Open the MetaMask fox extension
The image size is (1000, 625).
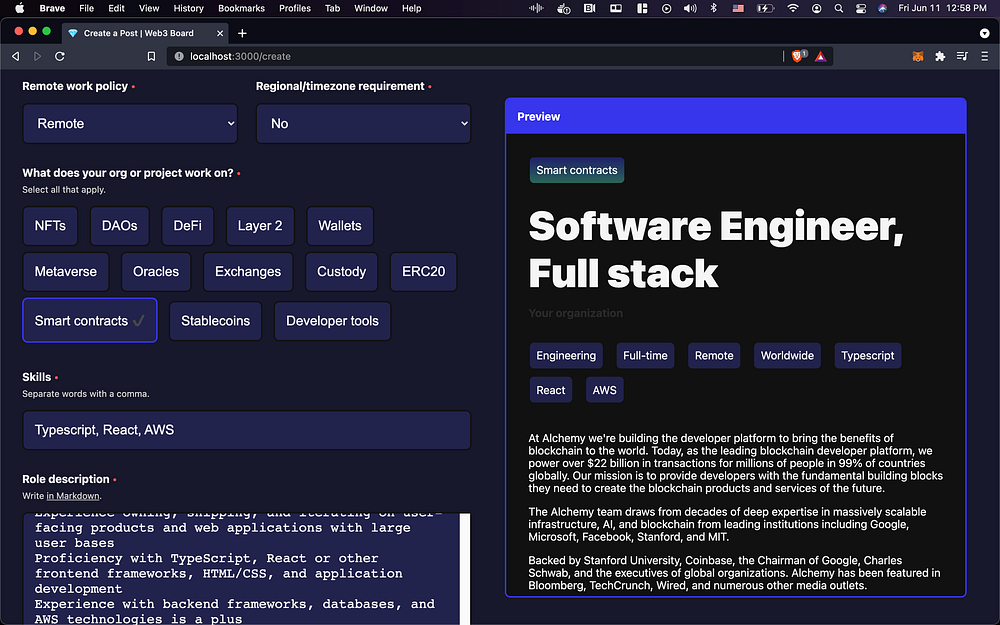click(x=918, y=57)
